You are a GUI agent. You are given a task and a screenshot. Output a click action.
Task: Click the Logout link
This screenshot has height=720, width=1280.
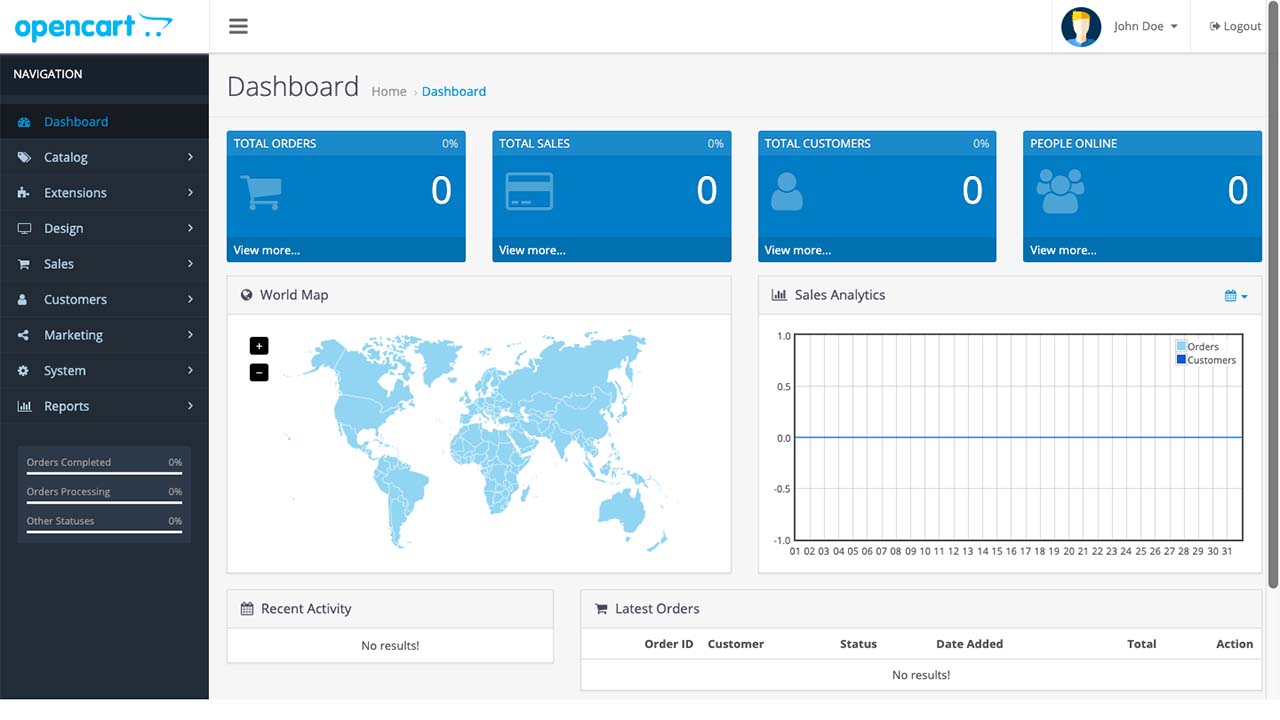[1235, 27]
